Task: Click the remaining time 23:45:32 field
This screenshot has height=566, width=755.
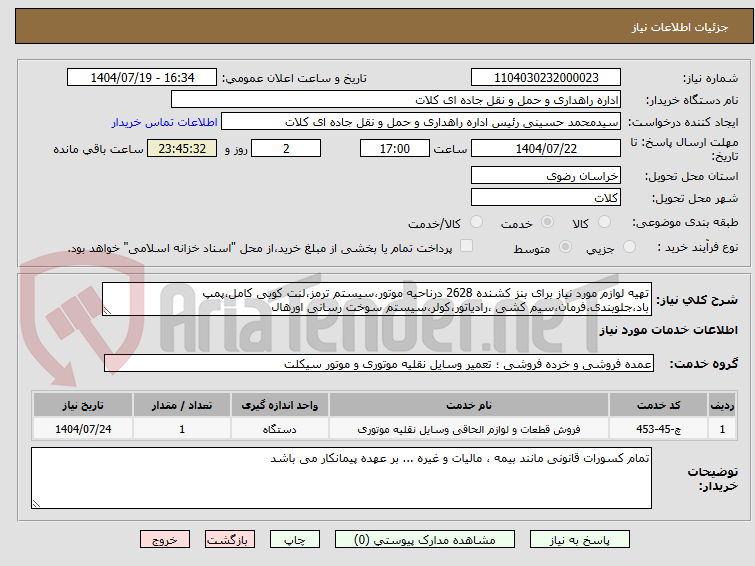Action: tap(182, 148)
